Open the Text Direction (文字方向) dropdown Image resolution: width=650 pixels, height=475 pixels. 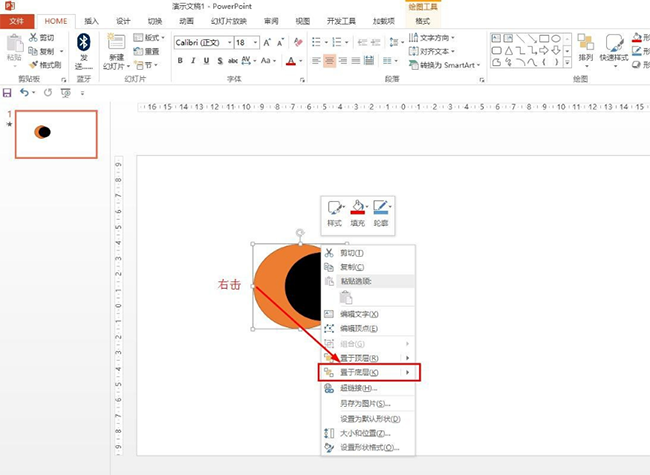pos(432,38)
